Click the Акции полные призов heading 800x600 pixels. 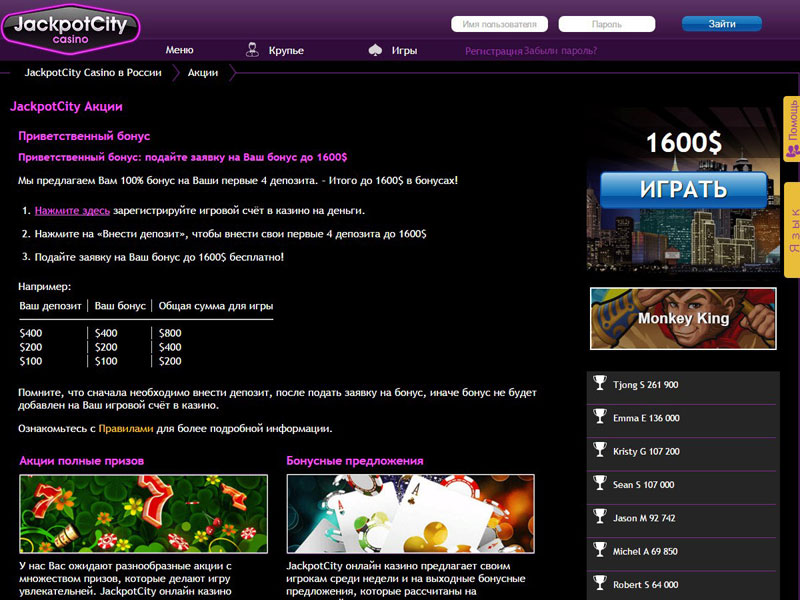[82, 461]
